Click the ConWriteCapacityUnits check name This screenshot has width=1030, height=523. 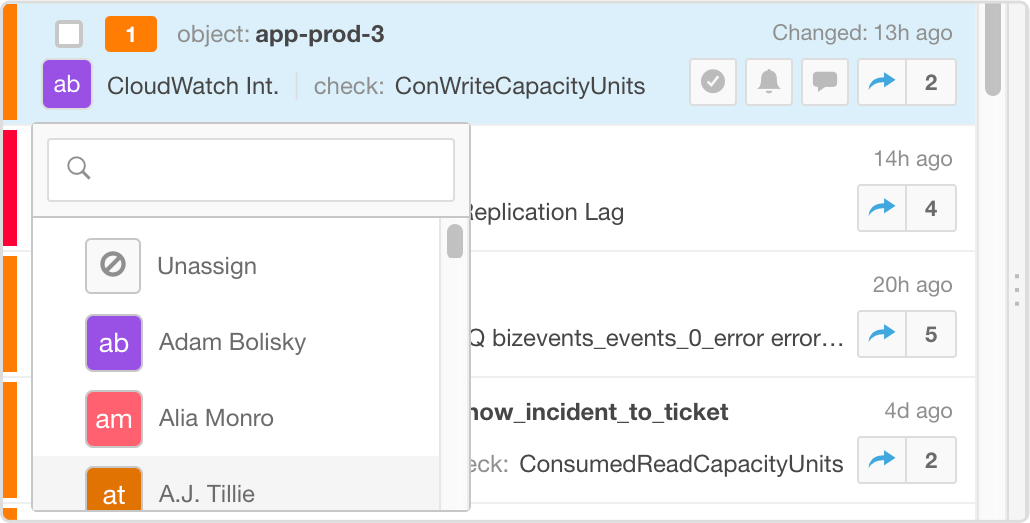[520, 85]
